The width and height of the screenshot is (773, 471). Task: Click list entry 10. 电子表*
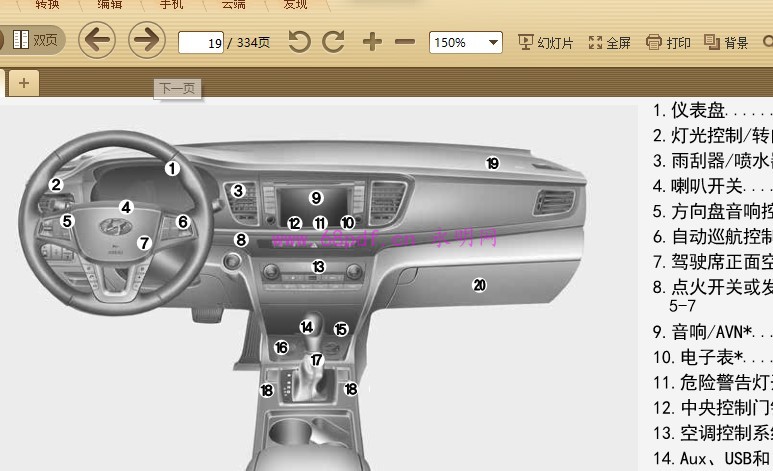coord(713,357)
